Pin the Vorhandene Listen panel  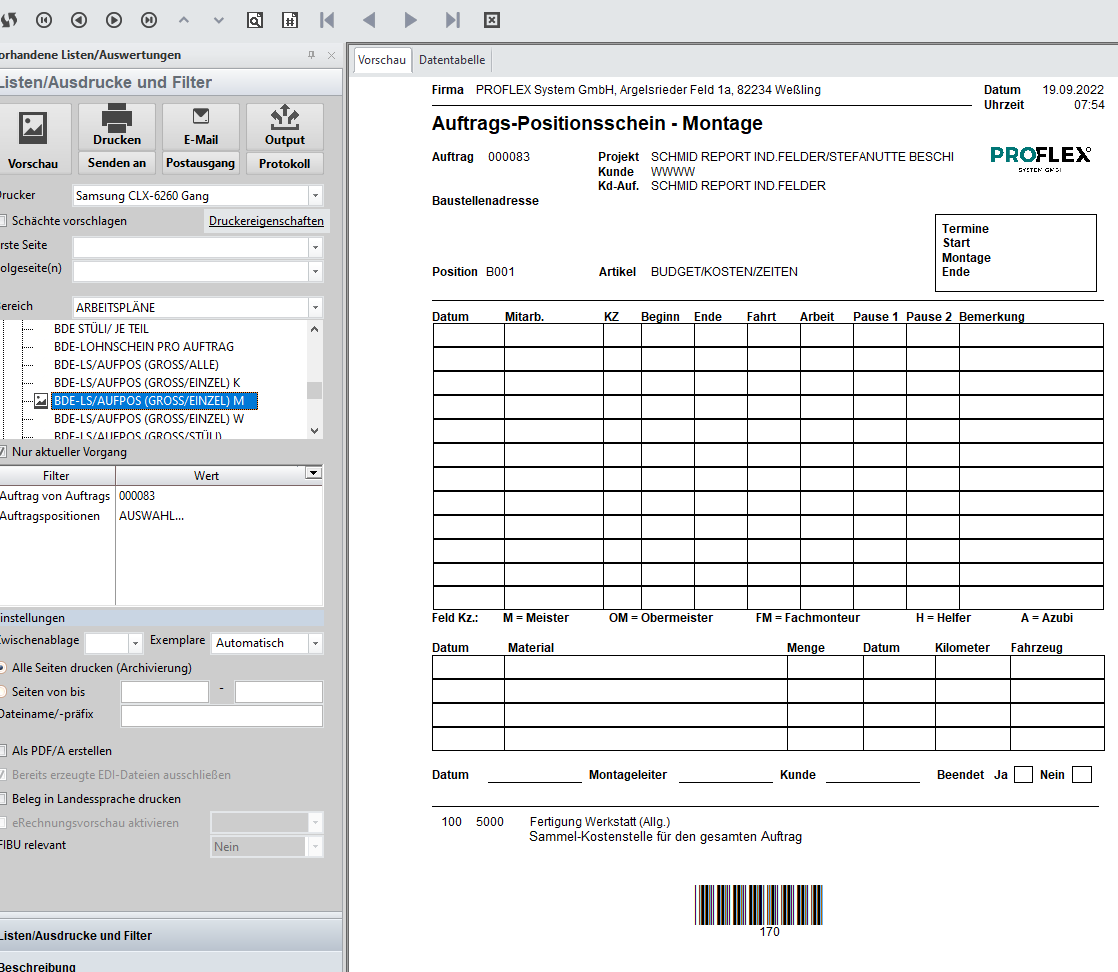click(x=311, y=55)
